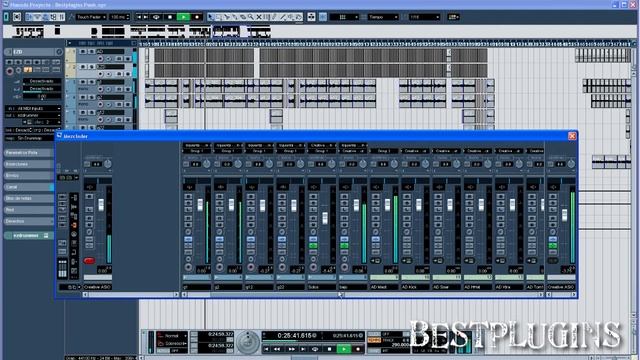The image size is (640, 360).
Task: Open the ezdrummer inspector section
Action: pyautogui.click(x=29, y=236)
